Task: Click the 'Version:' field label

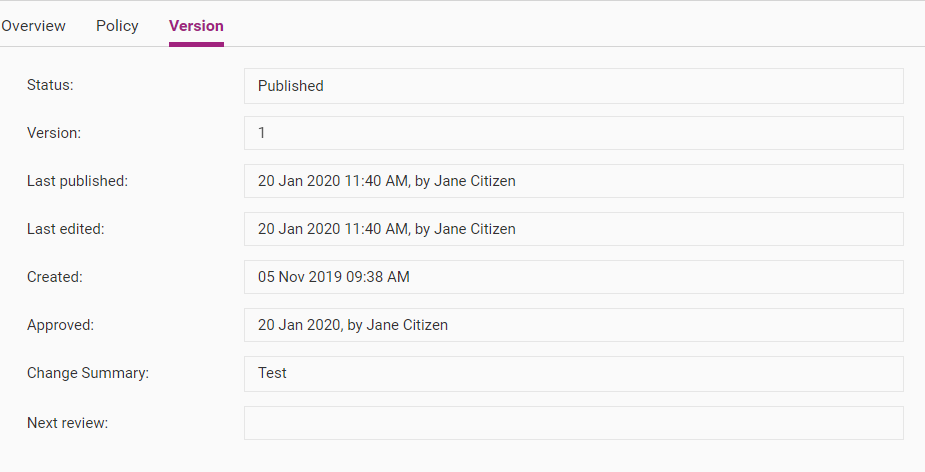Action: (54, 133)
